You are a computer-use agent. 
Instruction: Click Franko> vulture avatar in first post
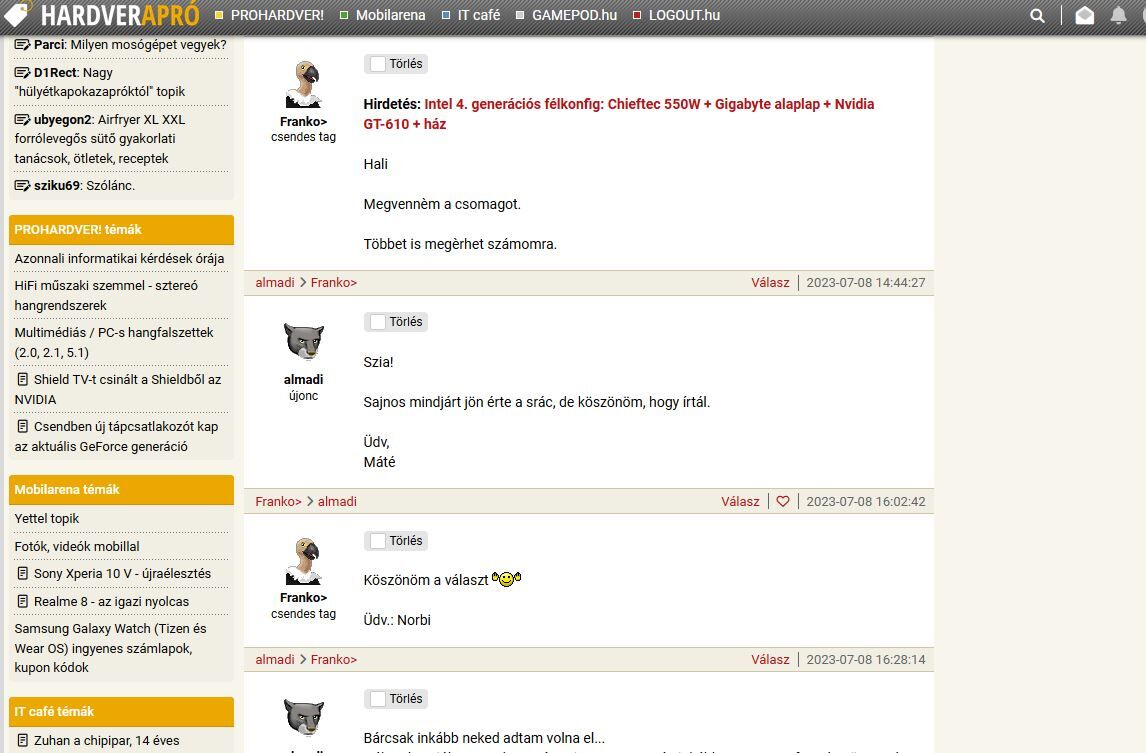[x=303, y=85]
